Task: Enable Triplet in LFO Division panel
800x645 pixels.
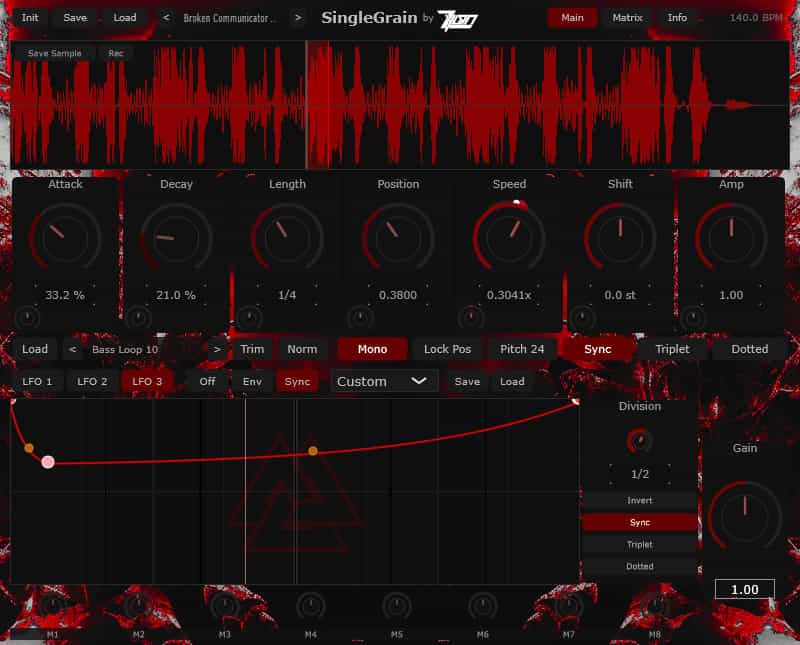Action: click(640, 544)
